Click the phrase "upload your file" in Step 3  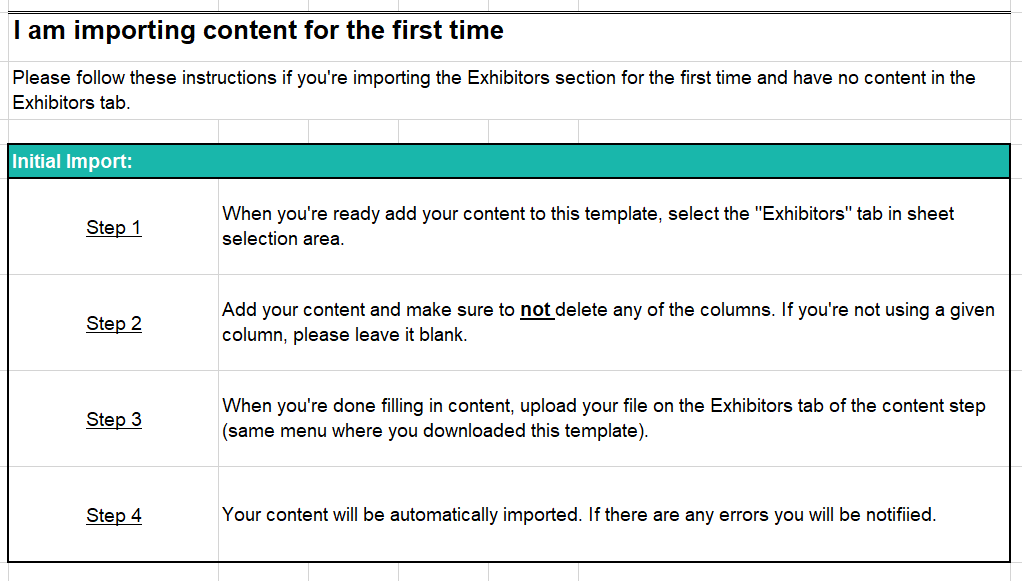click(582, 405)
